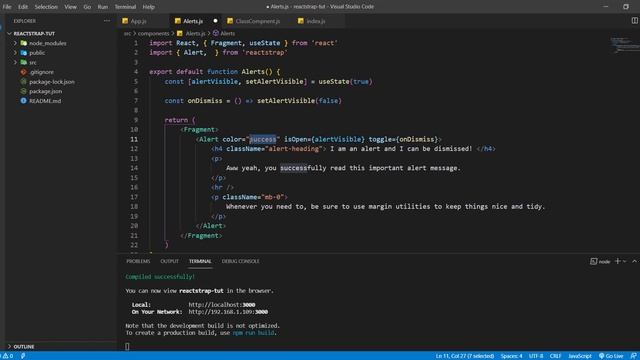Open .gitignore file in explorer

click(41, 72)
